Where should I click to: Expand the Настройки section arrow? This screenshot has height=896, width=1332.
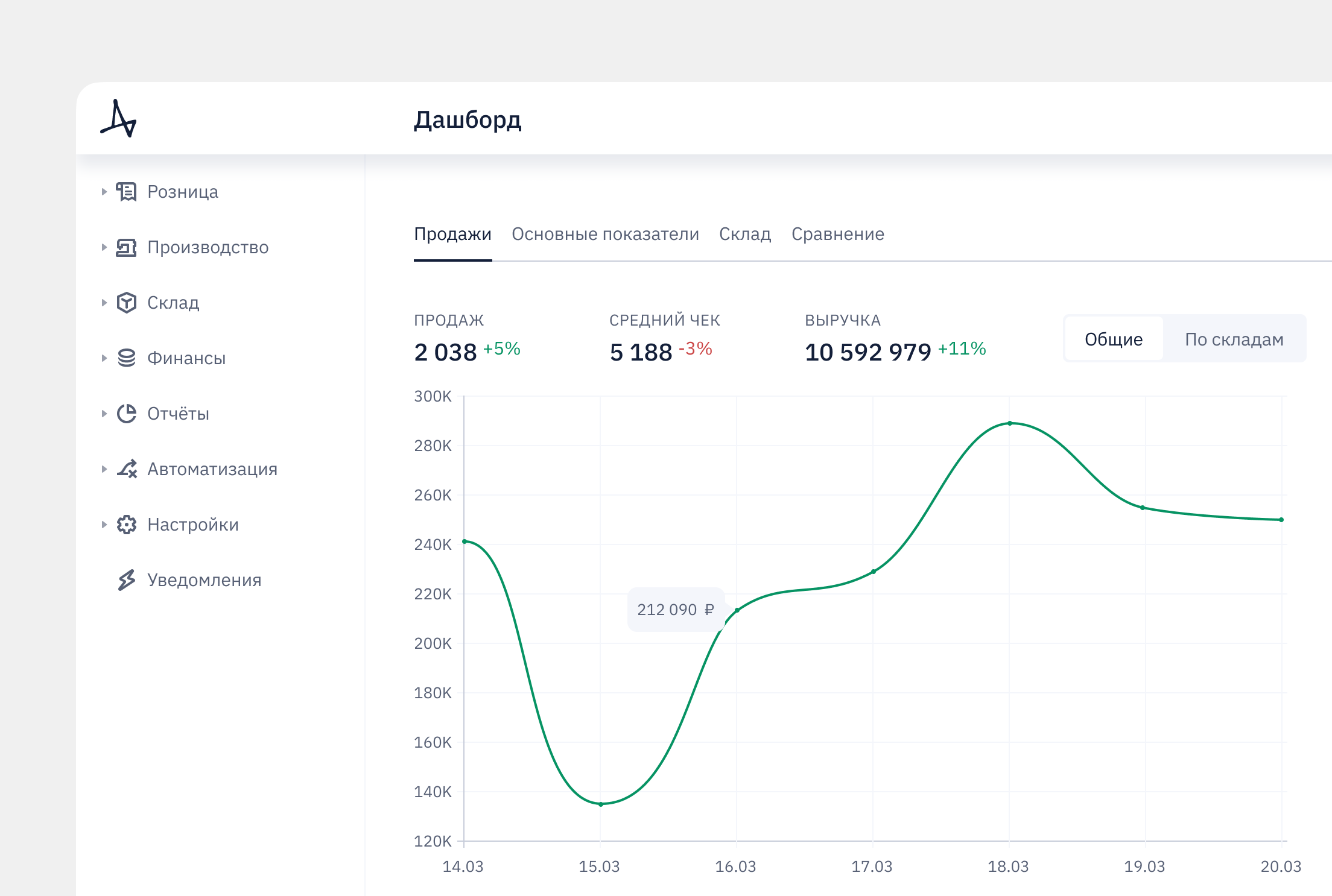click(104, 525)
